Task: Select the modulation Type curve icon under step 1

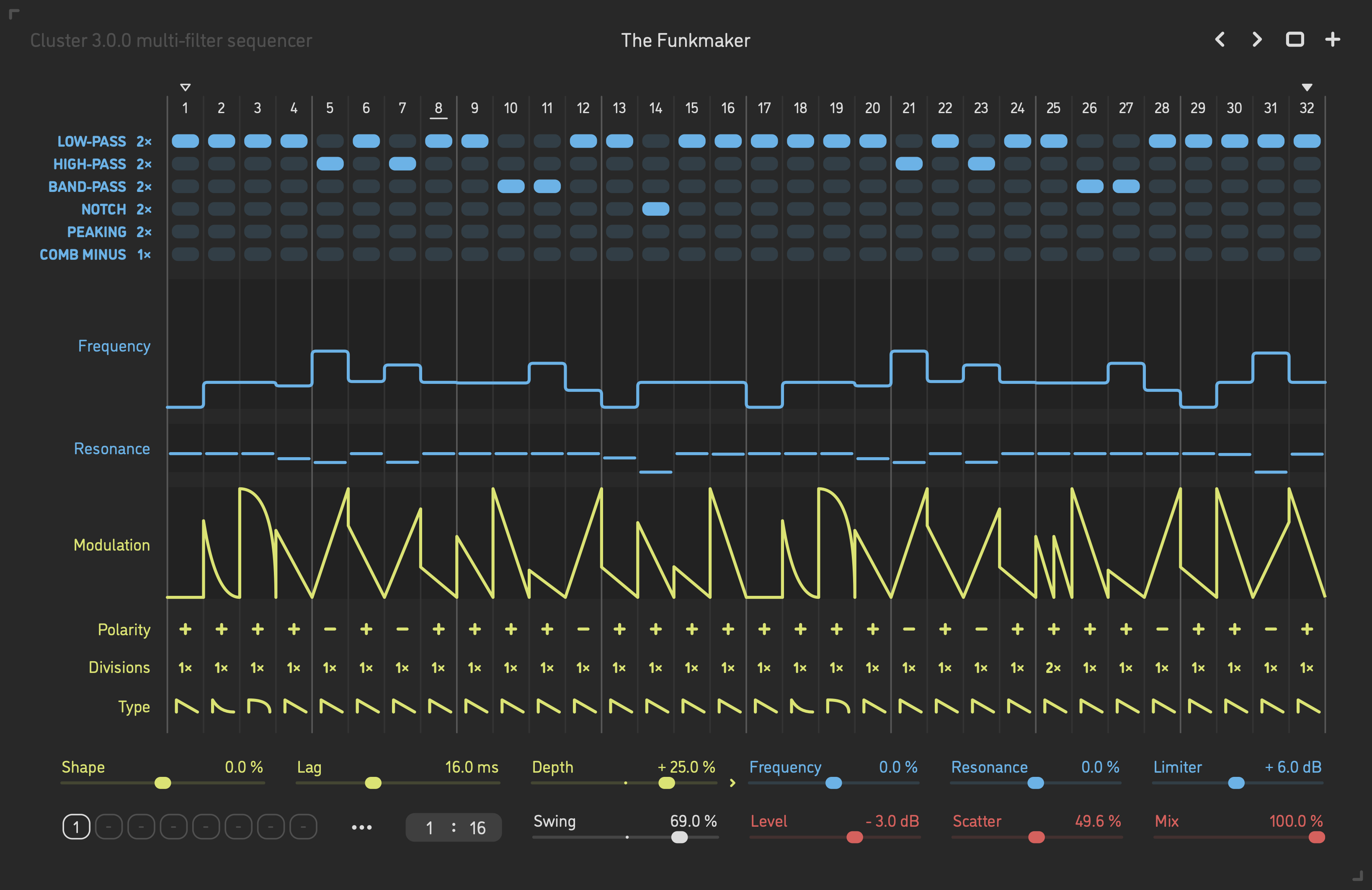Action: pos(186,706)
